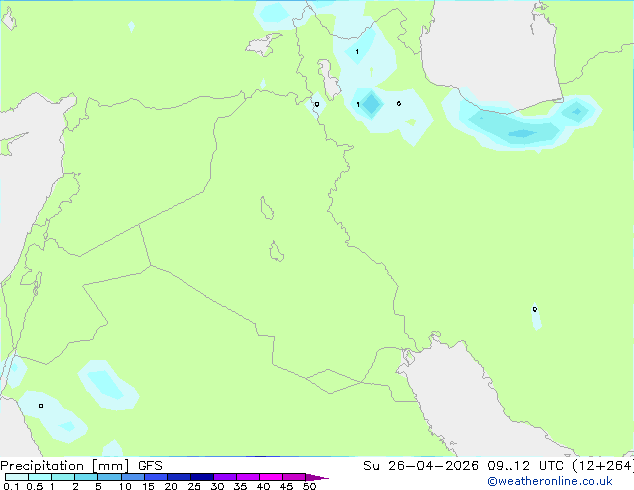Viewport: 634px width, 490px height.
Task: Click the 'Precipitation [mm]' legend title
Action: [x=65, y=466]
